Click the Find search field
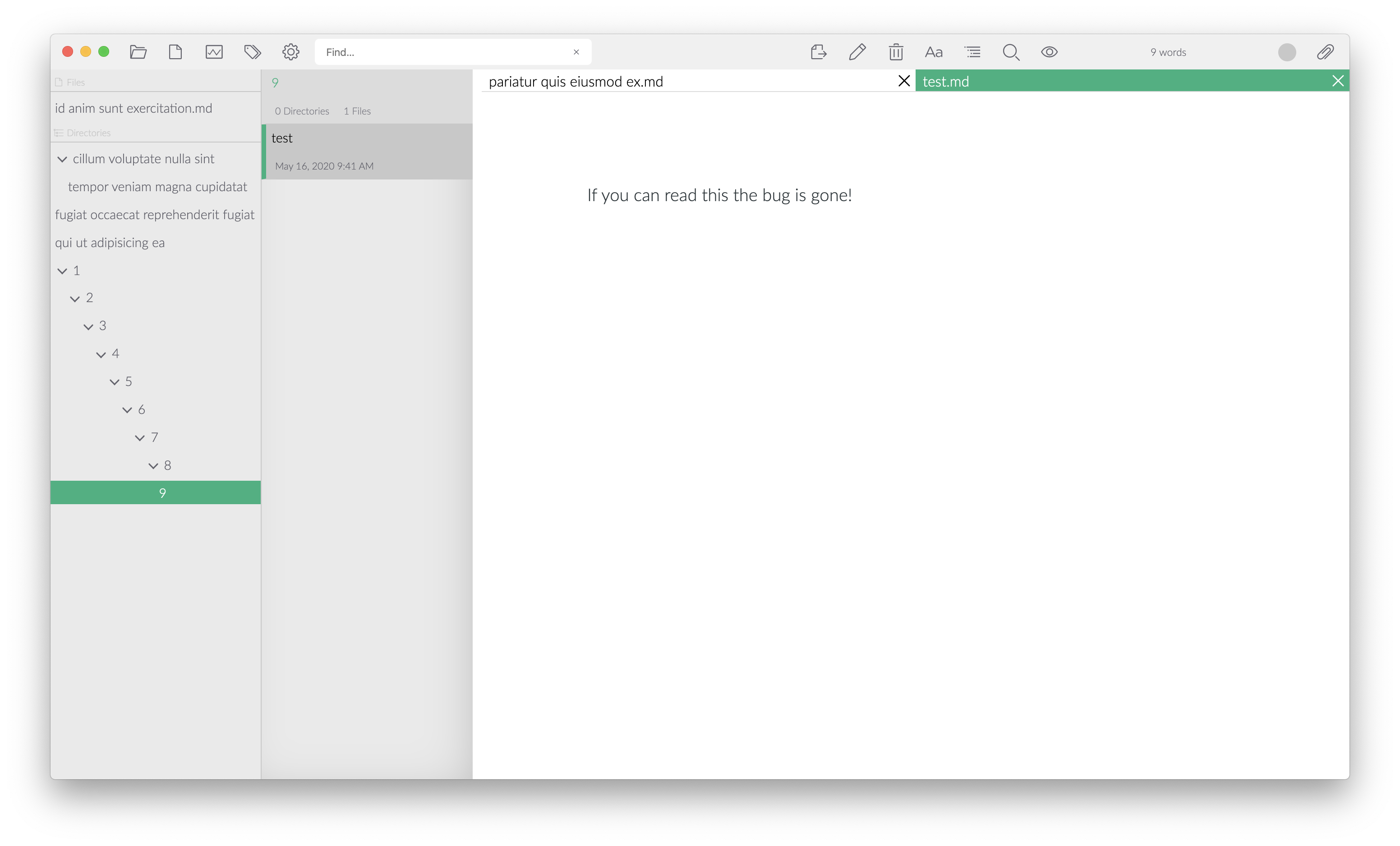1400x846 pixels. coord(453,52)
